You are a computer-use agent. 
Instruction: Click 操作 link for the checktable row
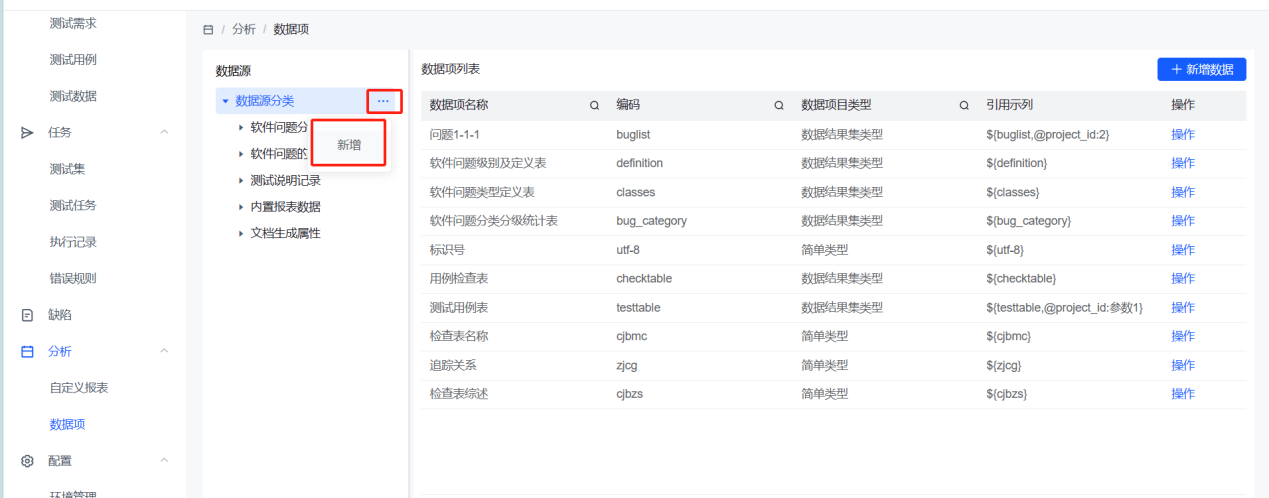pyautogui.click(x=1182, y=278)
